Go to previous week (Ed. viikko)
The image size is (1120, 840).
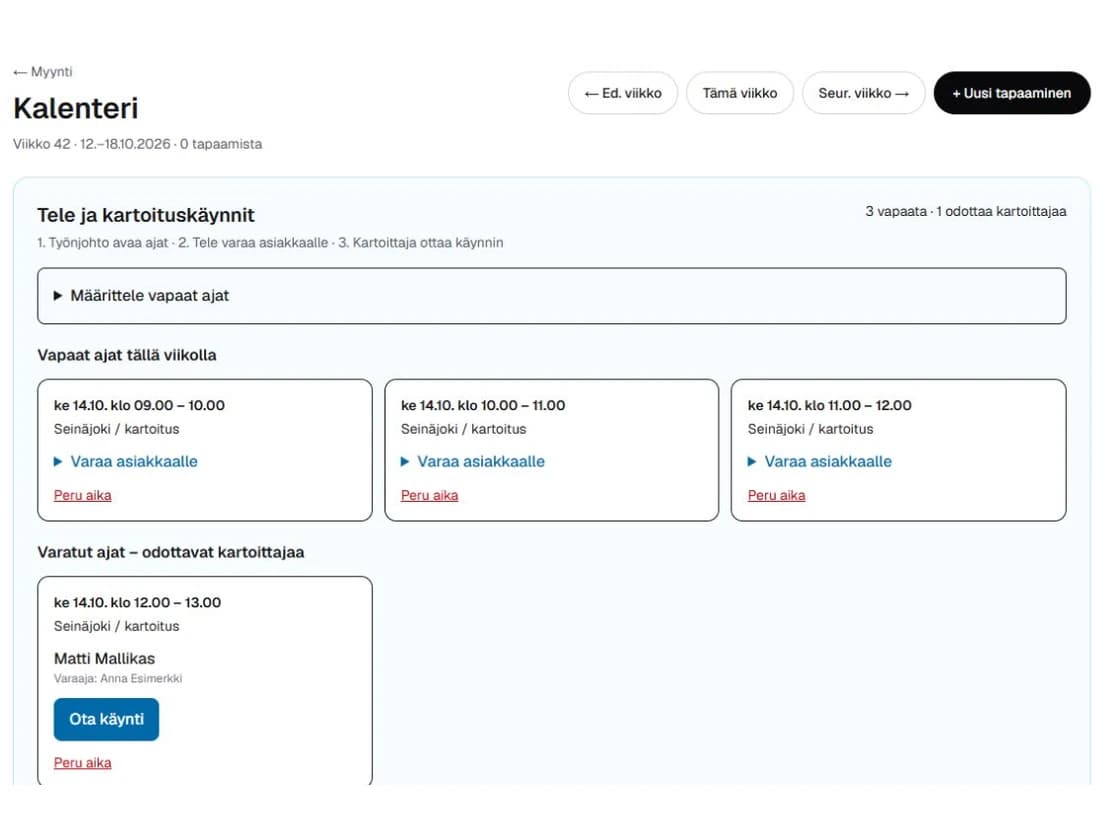(623, 93)
